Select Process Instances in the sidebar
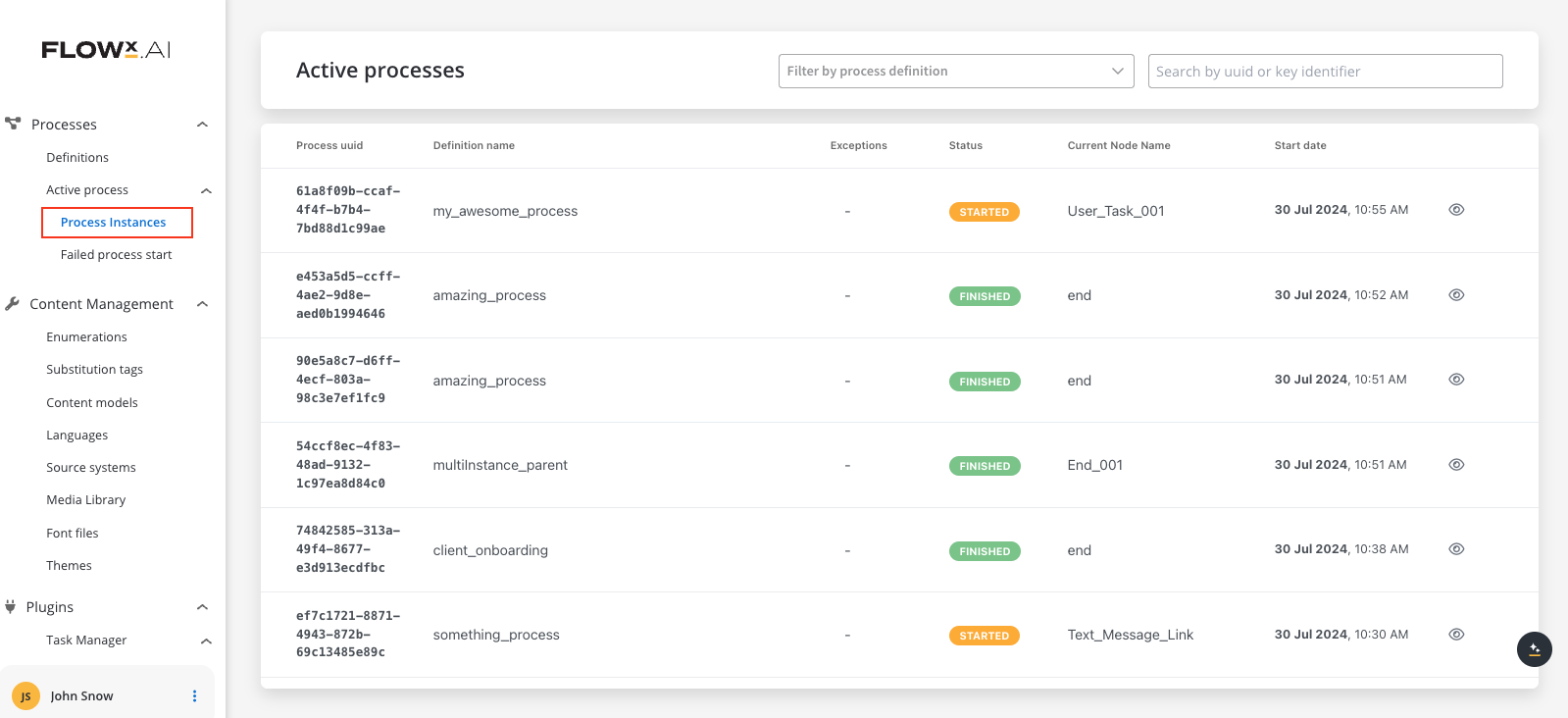Image resolution: width=1568 pixels, height=718 pixels. (114, 223)
